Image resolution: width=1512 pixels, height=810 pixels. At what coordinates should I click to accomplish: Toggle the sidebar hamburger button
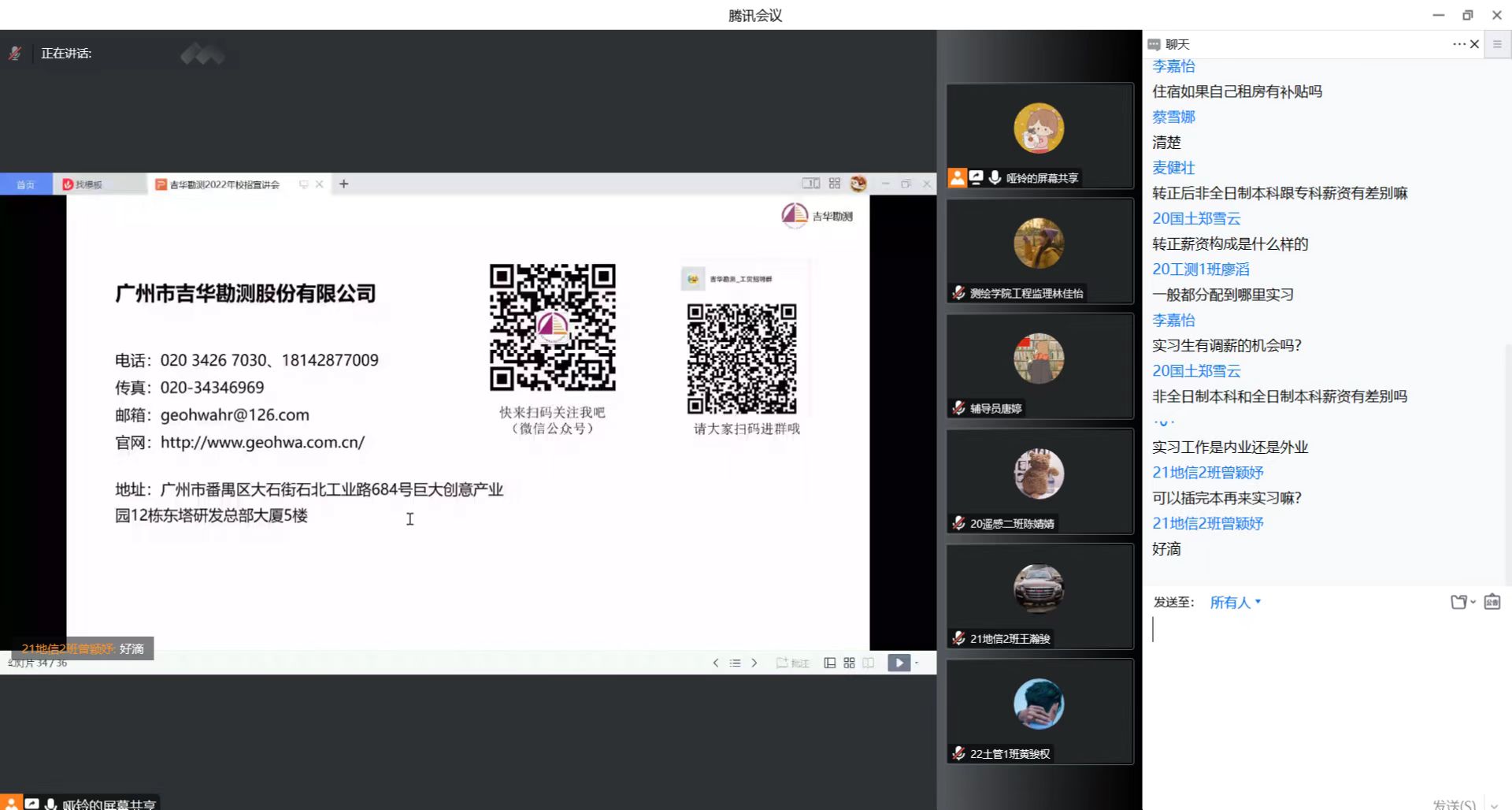click(x=1497, y=44)
